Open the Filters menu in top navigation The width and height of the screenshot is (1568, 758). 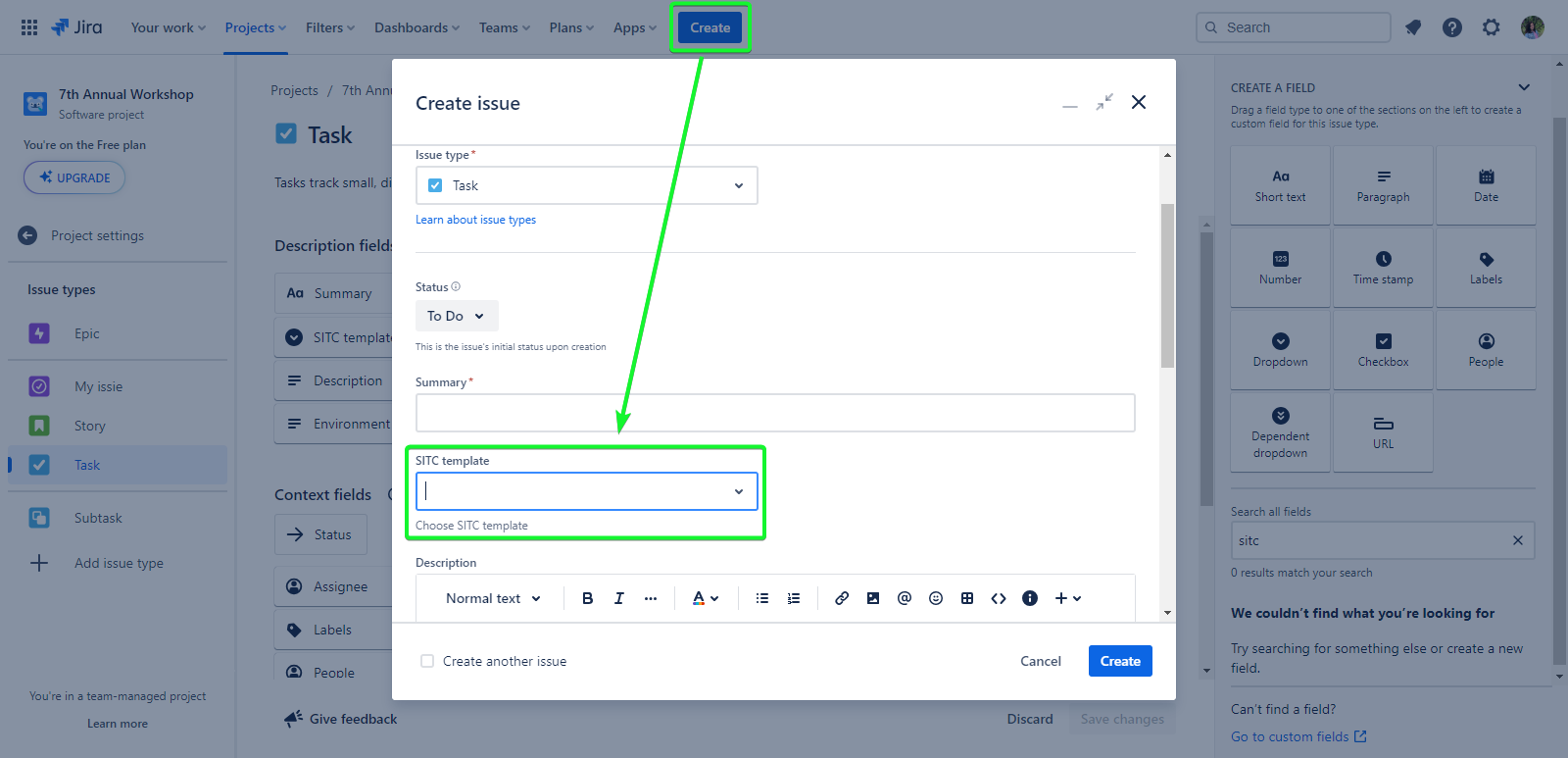coord(329,27)
